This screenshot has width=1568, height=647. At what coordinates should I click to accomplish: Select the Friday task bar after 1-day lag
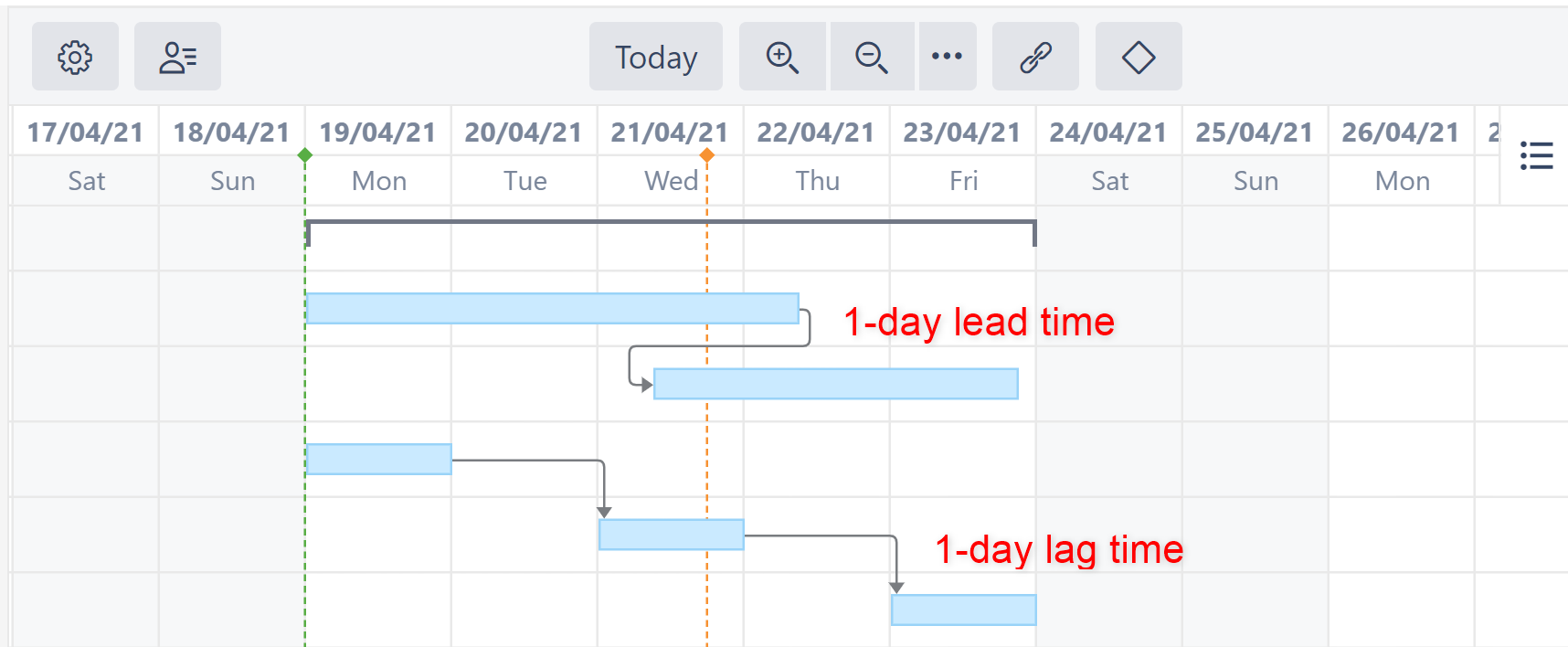[x=963, y=610]
